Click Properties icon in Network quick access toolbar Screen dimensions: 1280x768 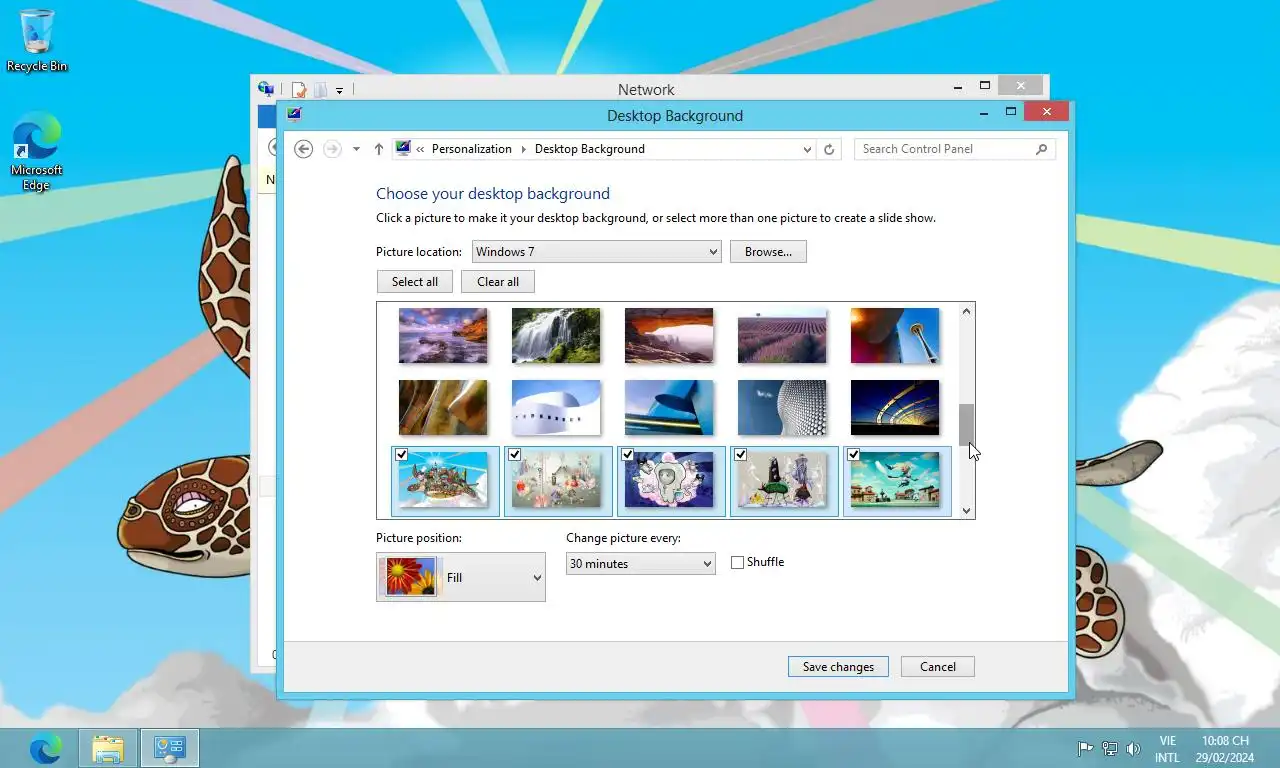(x=298, y=90)
